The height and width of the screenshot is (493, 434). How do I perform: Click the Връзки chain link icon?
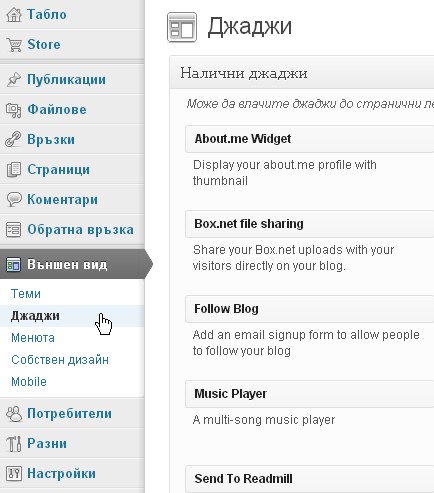(13, 140)
